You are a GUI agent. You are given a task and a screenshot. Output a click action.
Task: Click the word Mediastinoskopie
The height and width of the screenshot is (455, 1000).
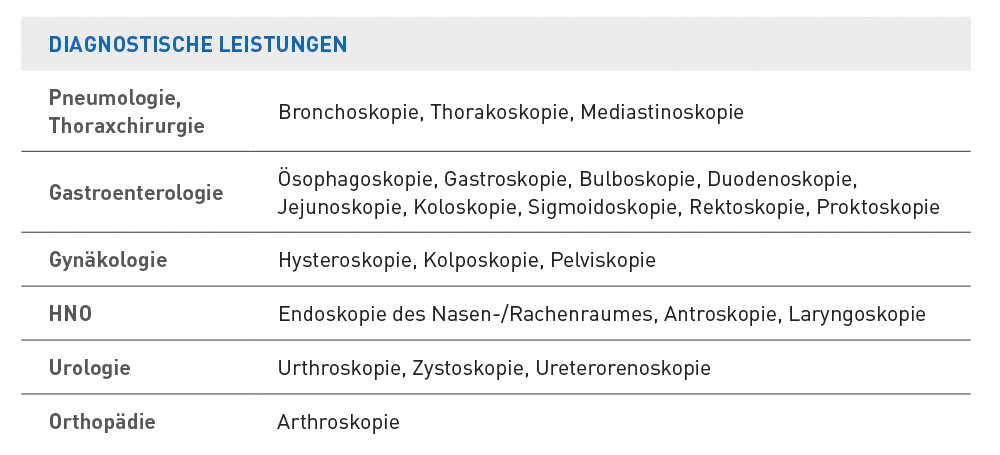(x=662, y=112)
